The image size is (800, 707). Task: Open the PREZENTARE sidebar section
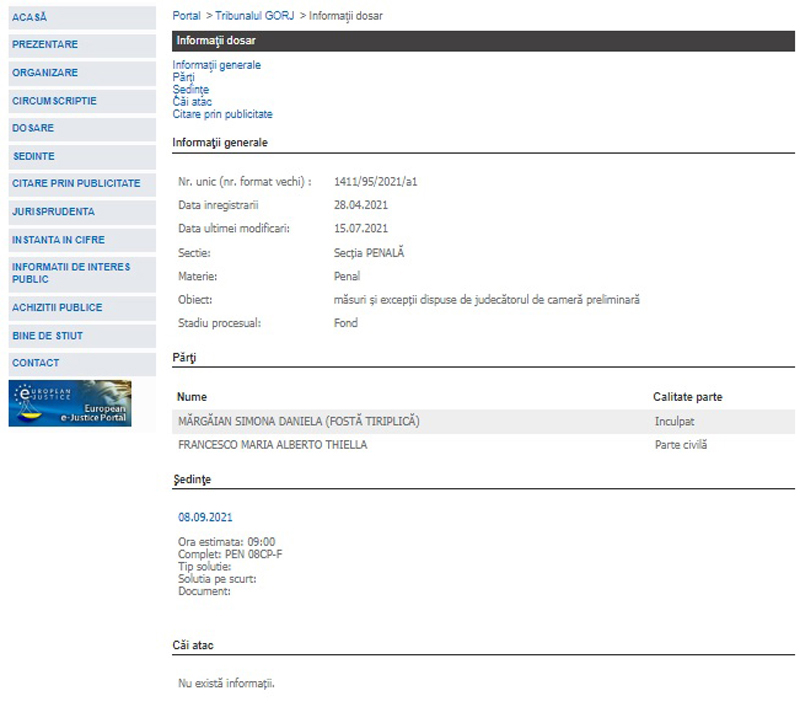click(x=45, y=45)
